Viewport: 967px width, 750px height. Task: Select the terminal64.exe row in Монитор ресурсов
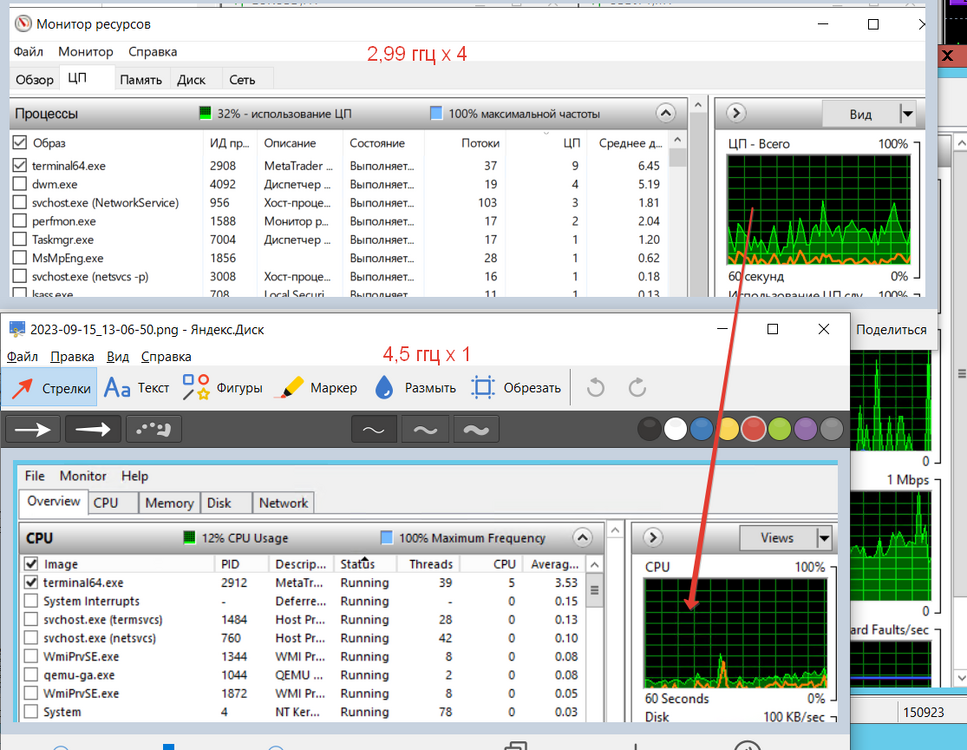coord(341,165)
